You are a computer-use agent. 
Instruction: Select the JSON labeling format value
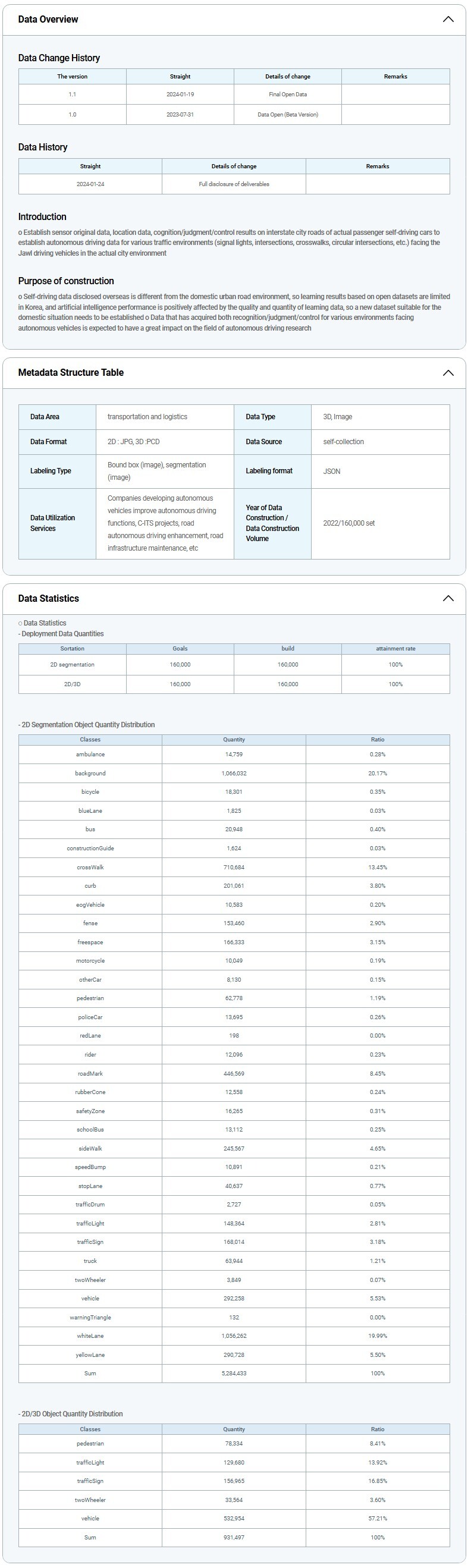click(332, 471)
